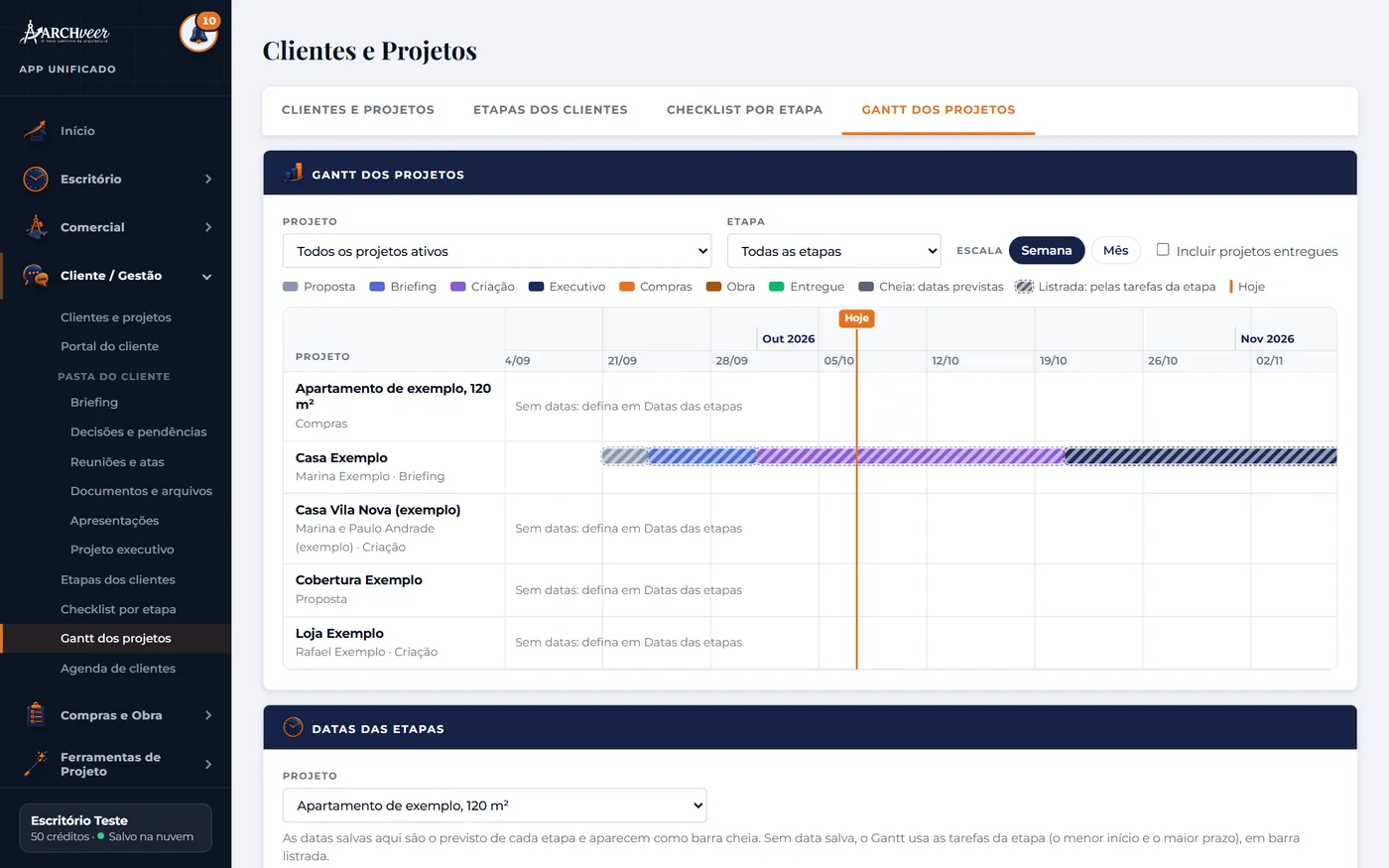Open the Etapa filter dropdown
Viewport: 1389px width, 868px height.
tap(834, 251)
